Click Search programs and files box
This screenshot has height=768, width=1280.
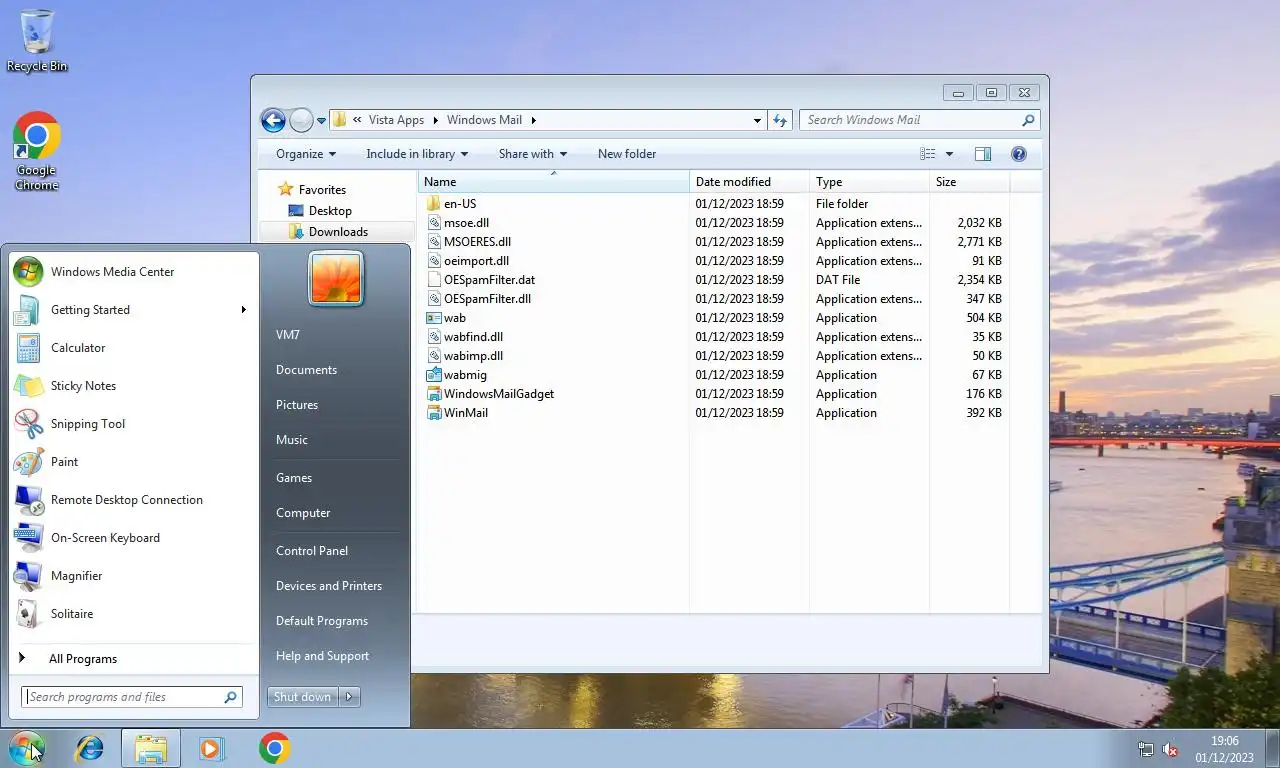[131, 697]
